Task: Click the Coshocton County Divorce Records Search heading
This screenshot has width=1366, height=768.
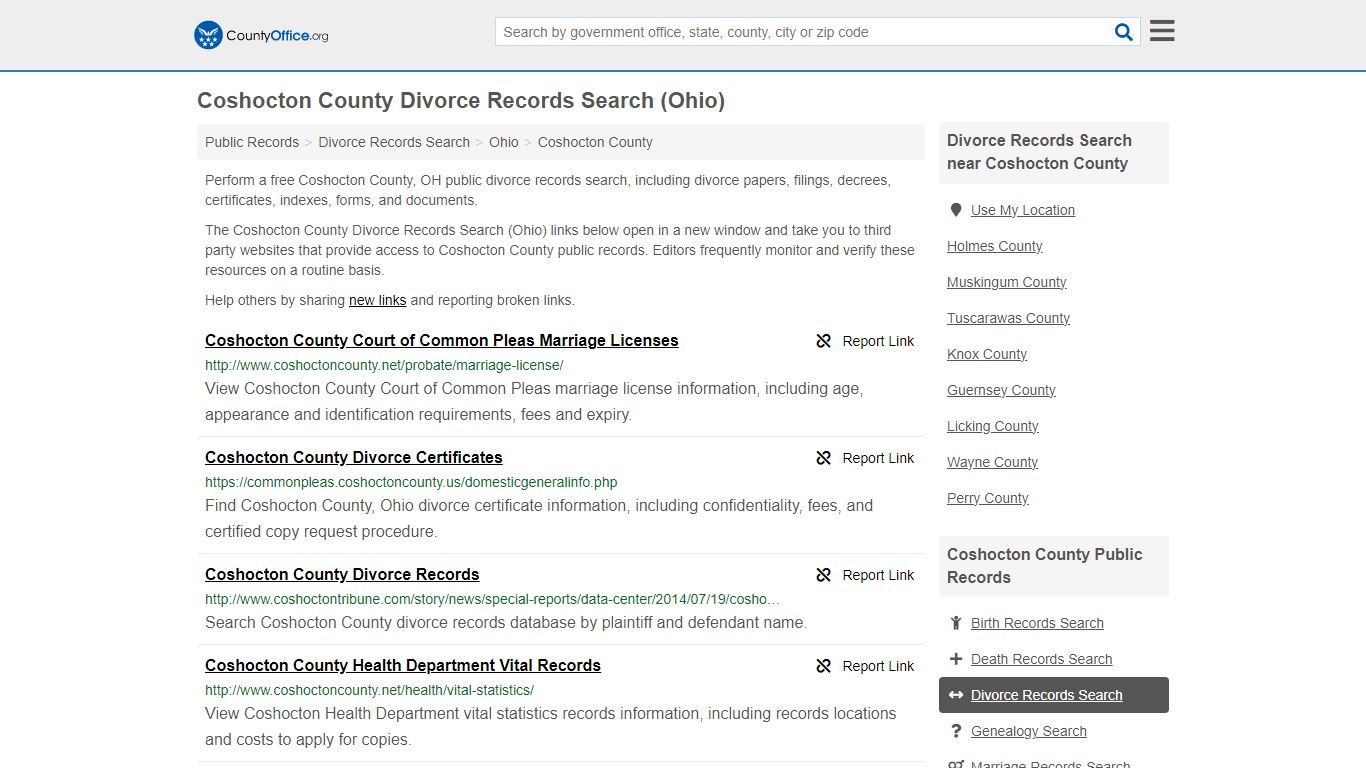Action: click(461, 100)
